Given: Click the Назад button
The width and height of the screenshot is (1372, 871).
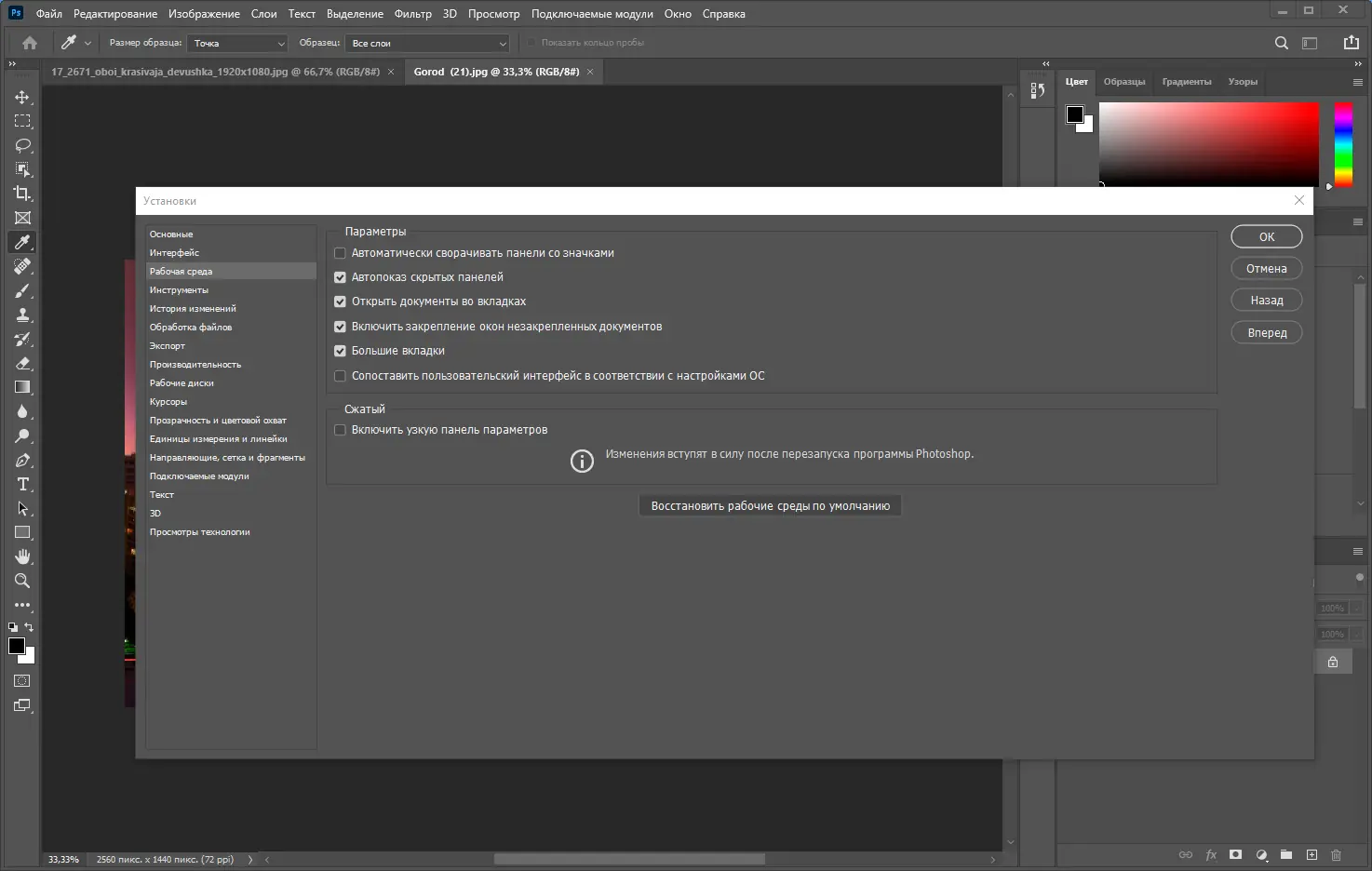Looking at the screenshot, I should click(x=1267, y=301).
